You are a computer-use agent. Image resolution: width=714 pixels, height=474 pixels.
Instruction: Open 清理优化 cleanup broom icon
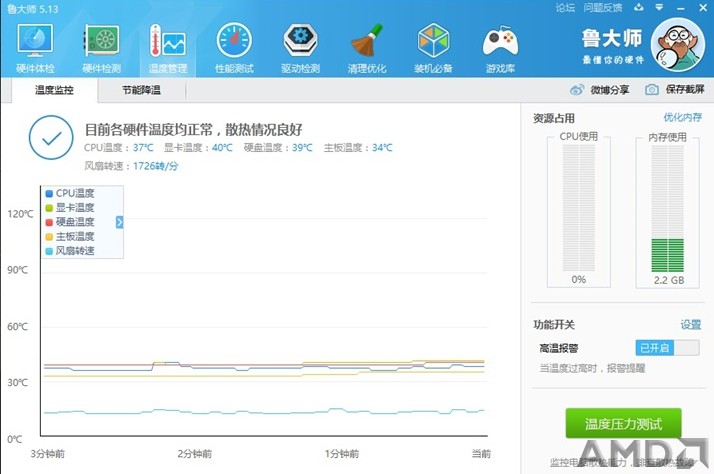pos(367,49)
